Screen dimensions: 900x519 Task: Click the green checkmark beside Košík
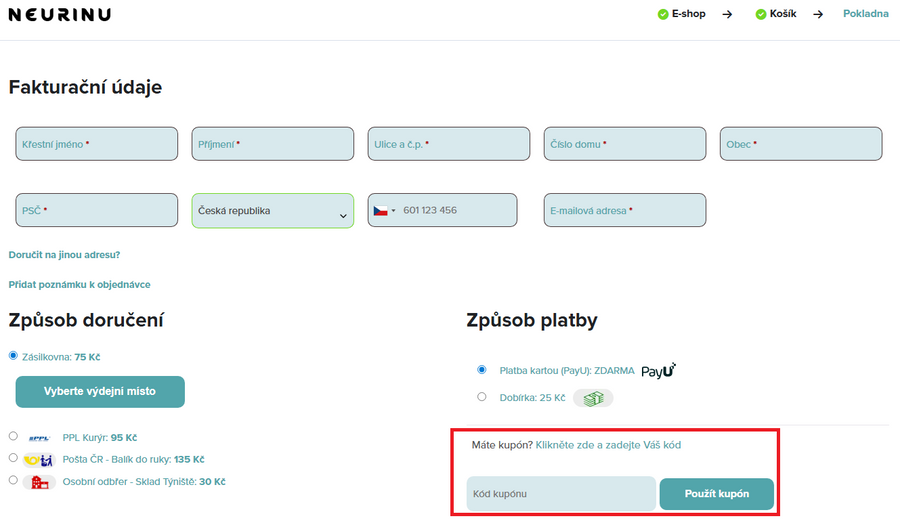tap(761, 15)
